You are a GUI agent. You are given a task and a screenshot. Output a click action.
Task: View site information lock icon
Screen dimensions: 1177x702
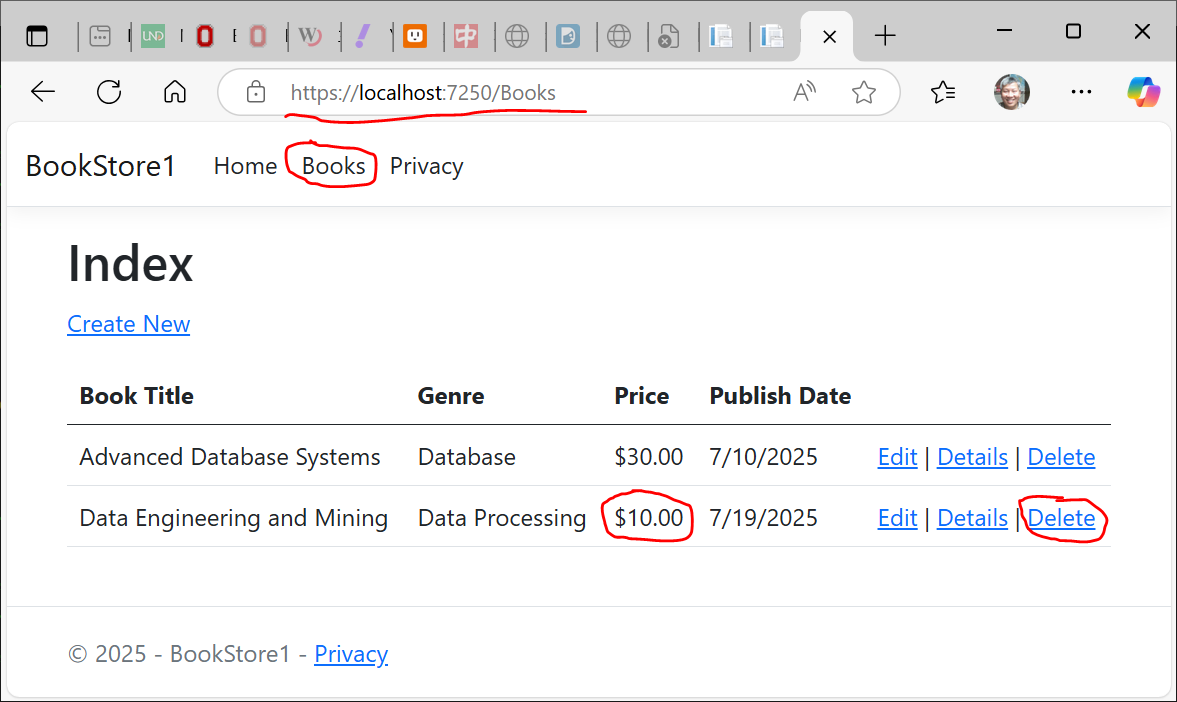(x=256, y=92)
